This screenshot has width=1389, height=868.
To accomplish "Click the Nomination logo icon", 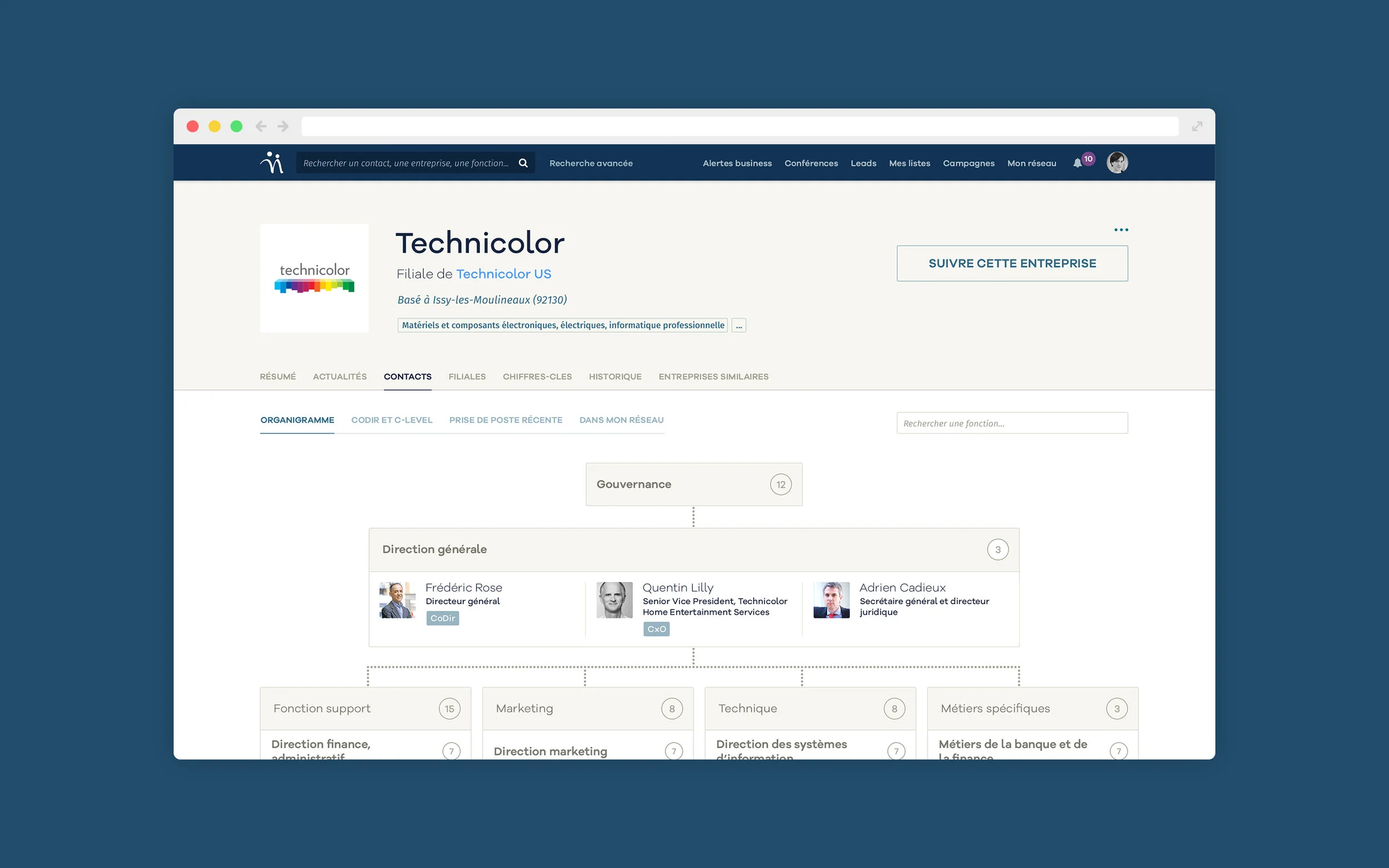I will coord(272,163).
